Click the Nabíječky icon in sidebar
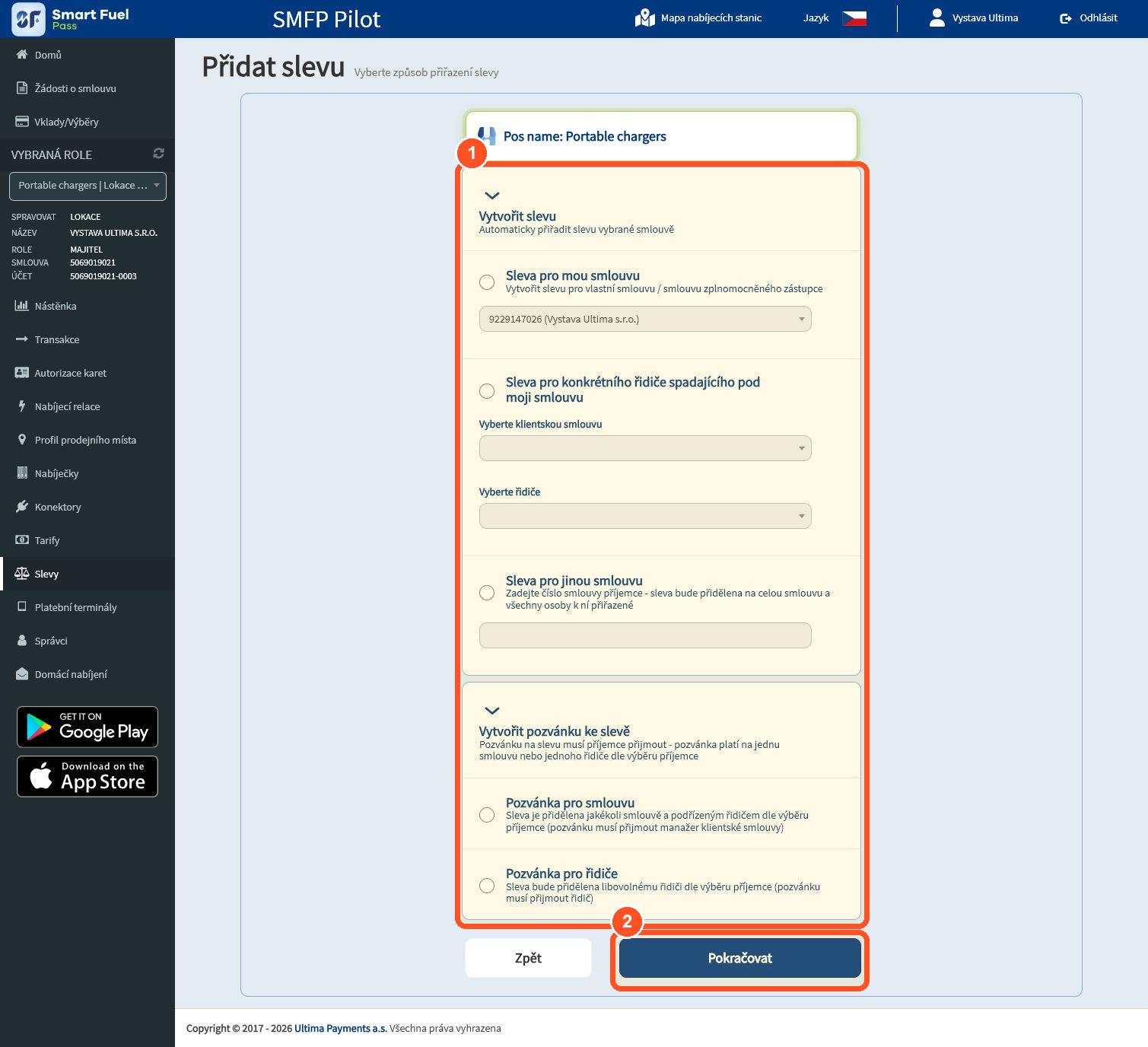 (x=22, y=473)
